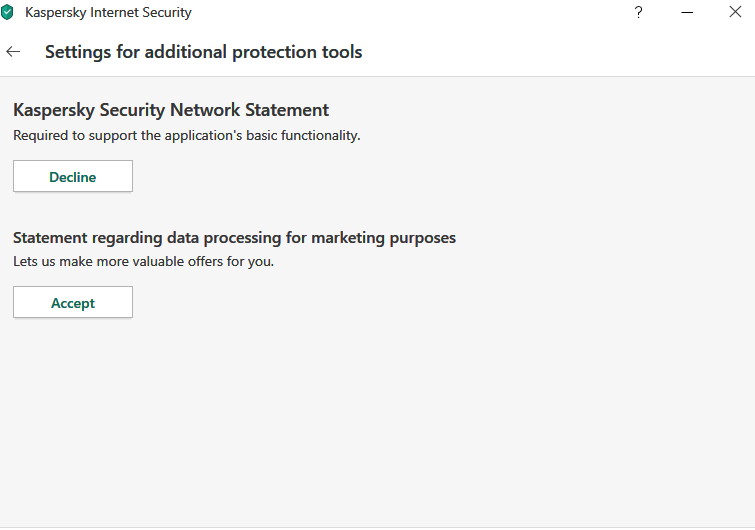
Task: Click the text about required basic functionality
Action: click(x=186, y=135)
